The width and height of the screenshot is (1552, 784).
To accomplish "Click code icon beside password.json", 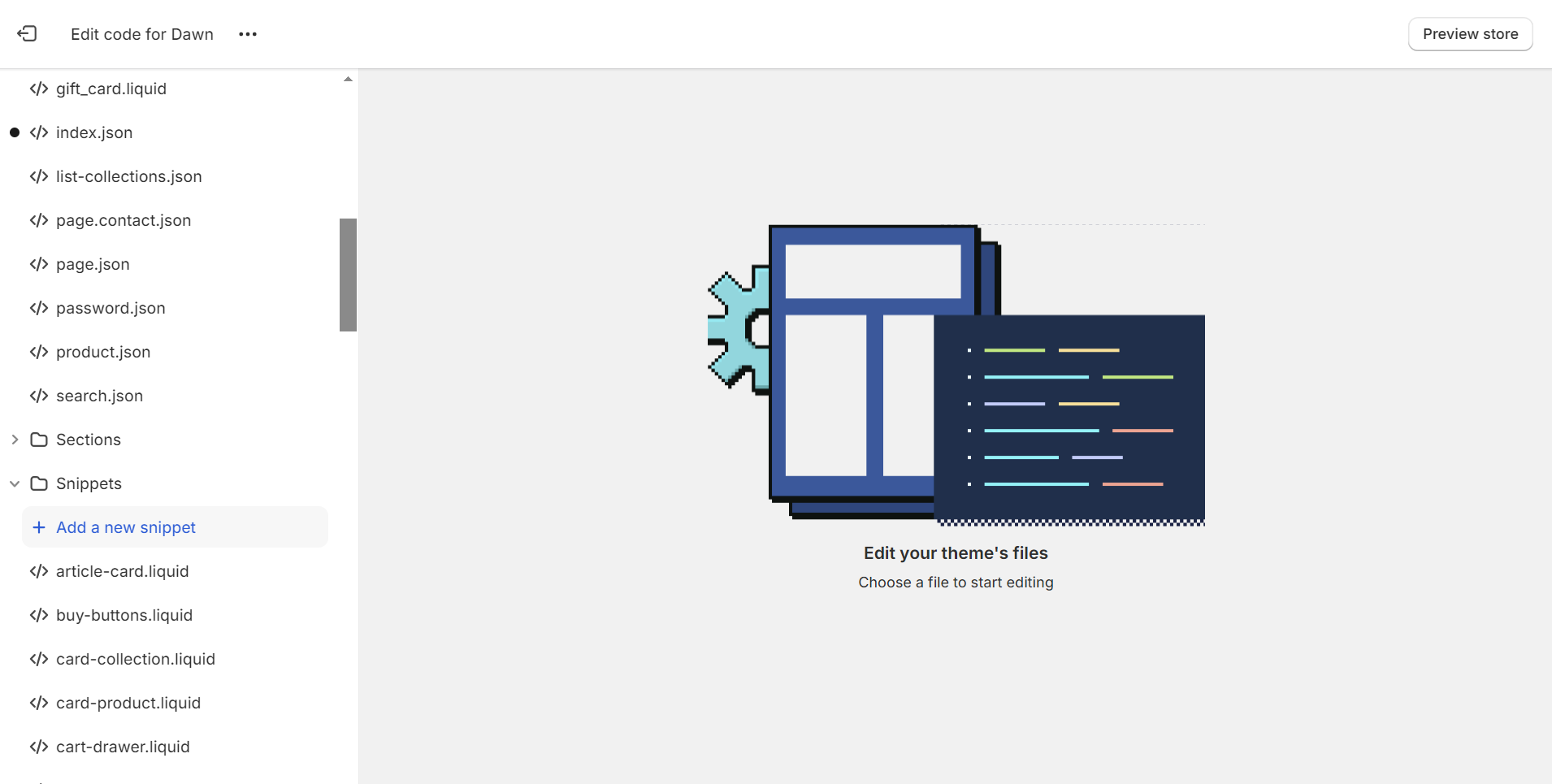I will click(39, 308).
